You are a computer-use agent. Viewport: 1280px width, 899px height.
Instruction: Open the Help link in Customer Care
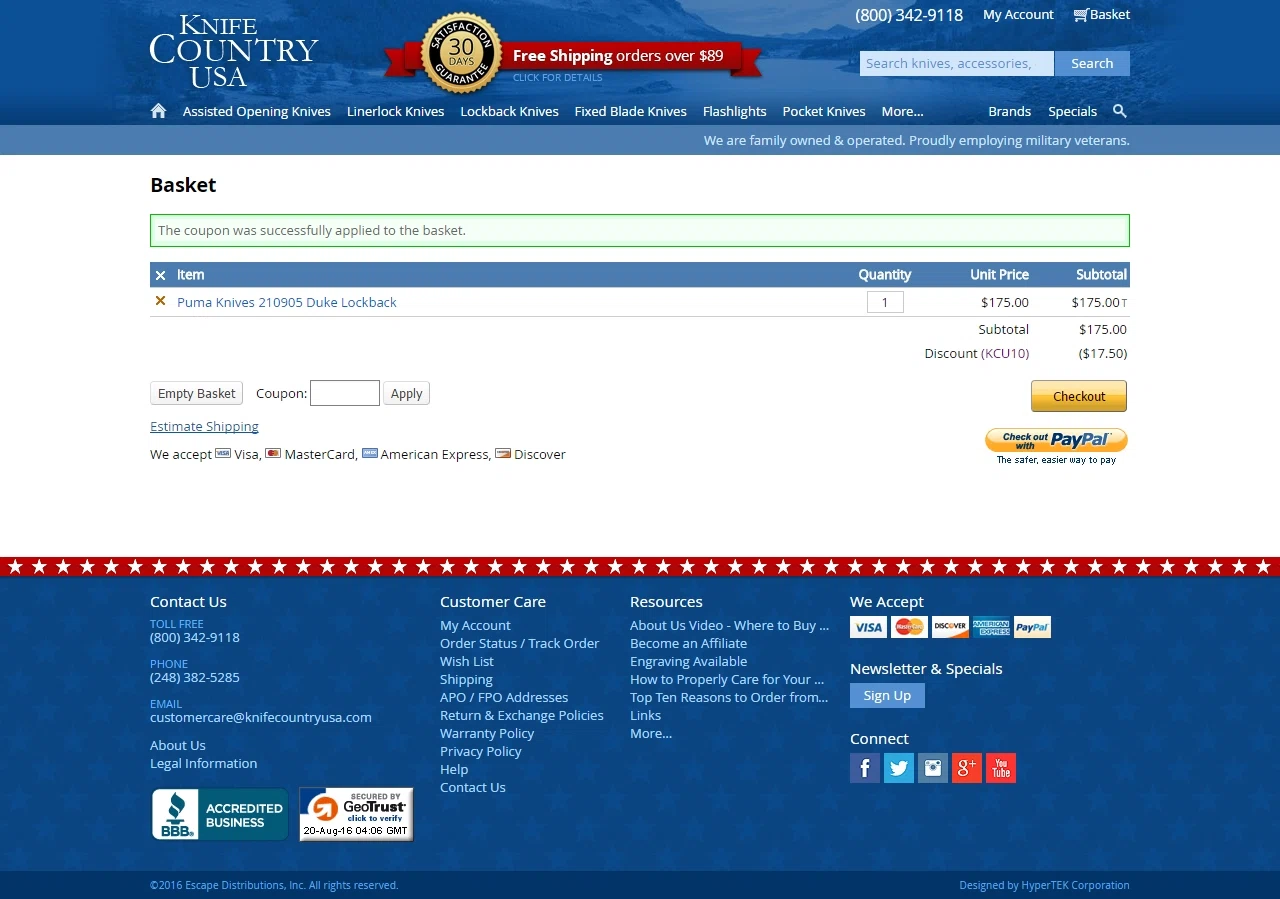pos(454,769)
